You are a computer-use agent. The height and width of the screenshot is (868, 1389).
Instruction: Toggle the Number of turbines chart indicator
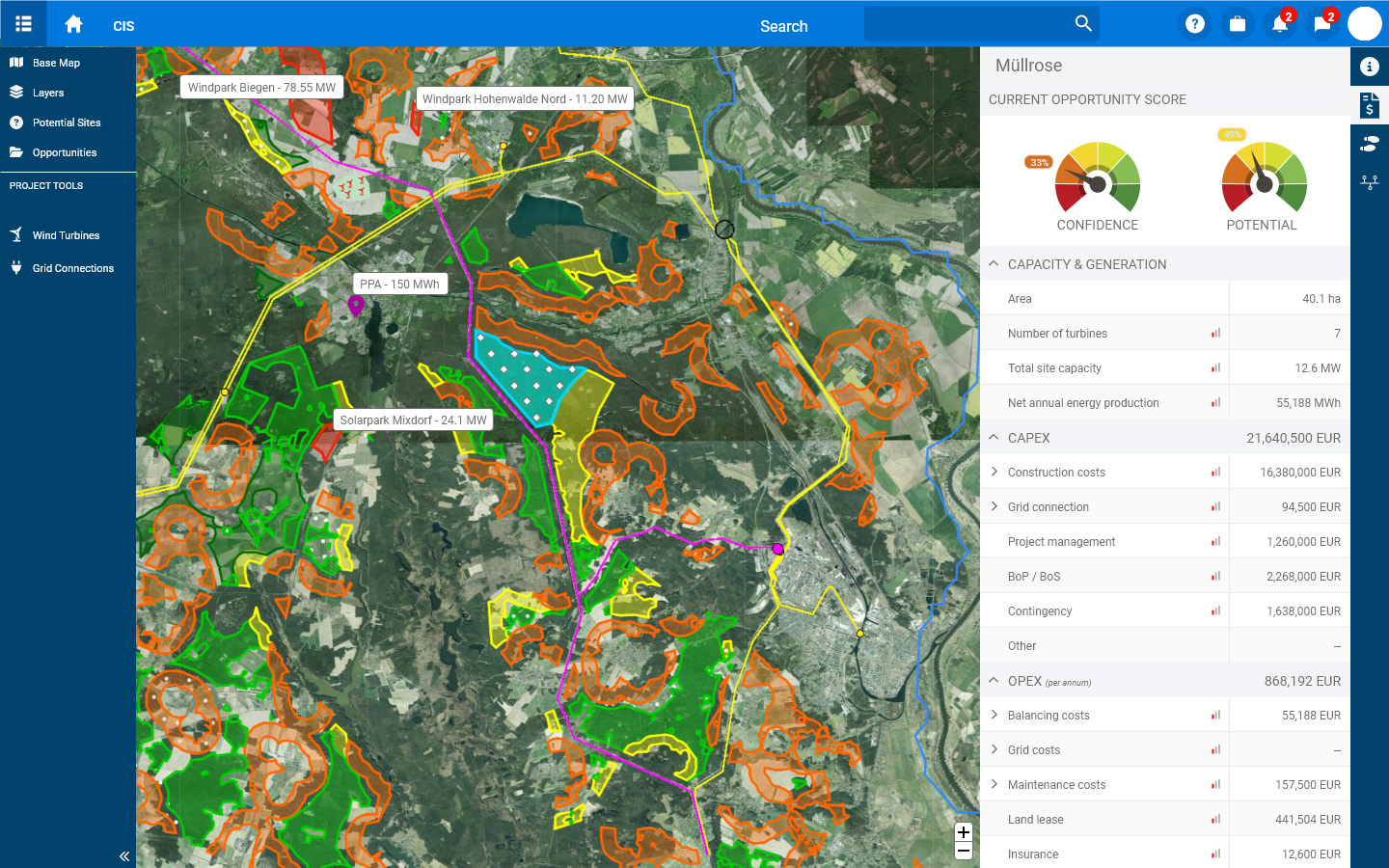tap(1215, 333)
